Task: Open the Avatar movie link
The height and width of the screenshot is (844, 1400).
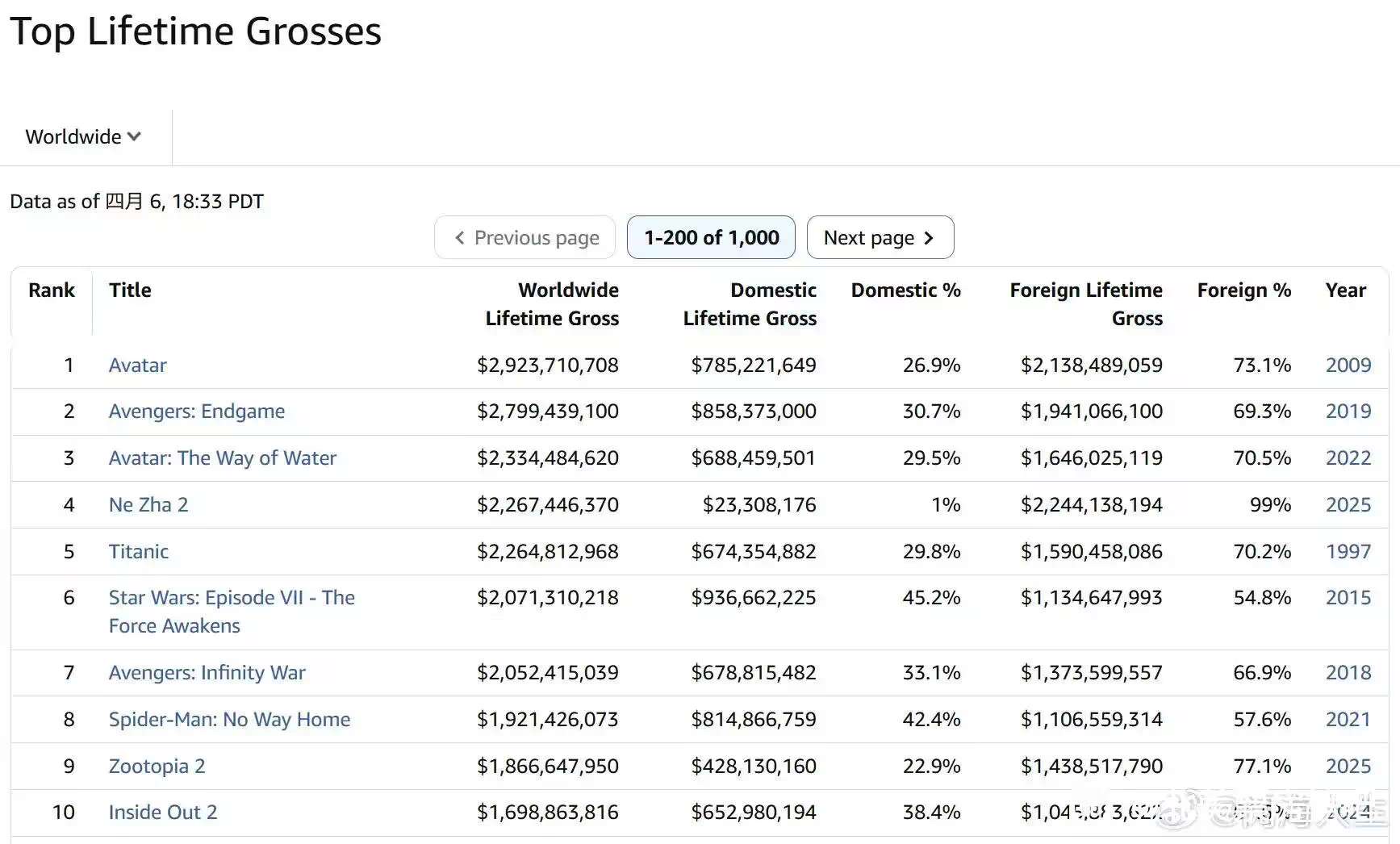Action: coord(138,366)
